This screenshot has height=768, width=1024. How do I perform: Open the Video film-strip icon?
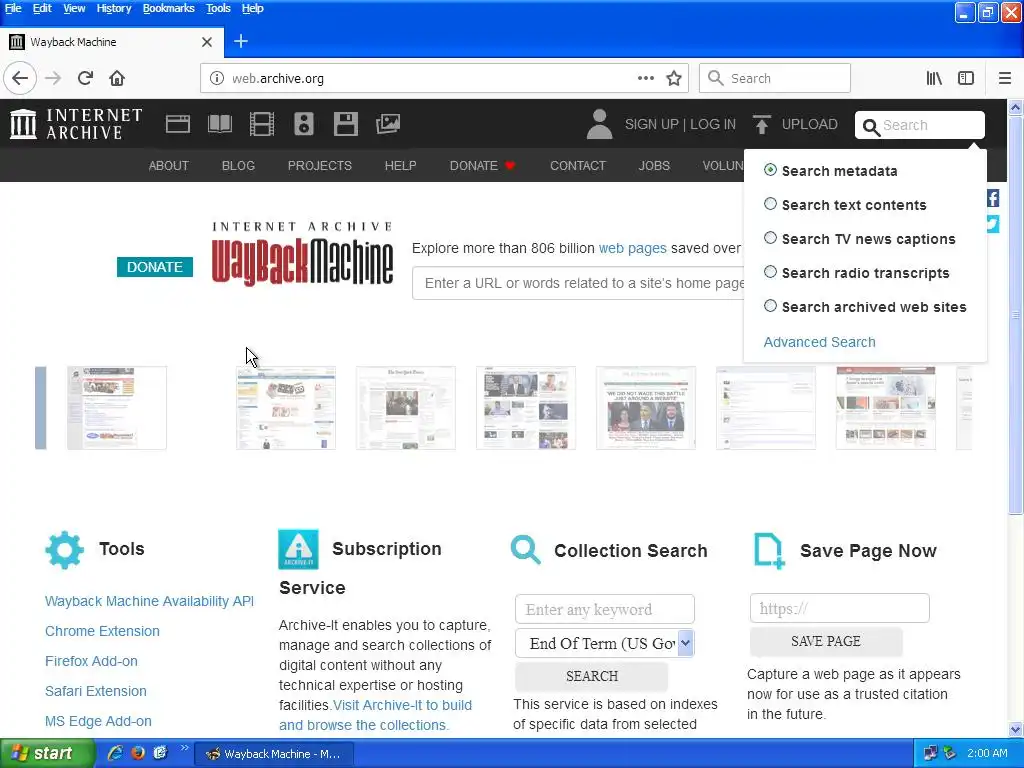pos(262,124)
